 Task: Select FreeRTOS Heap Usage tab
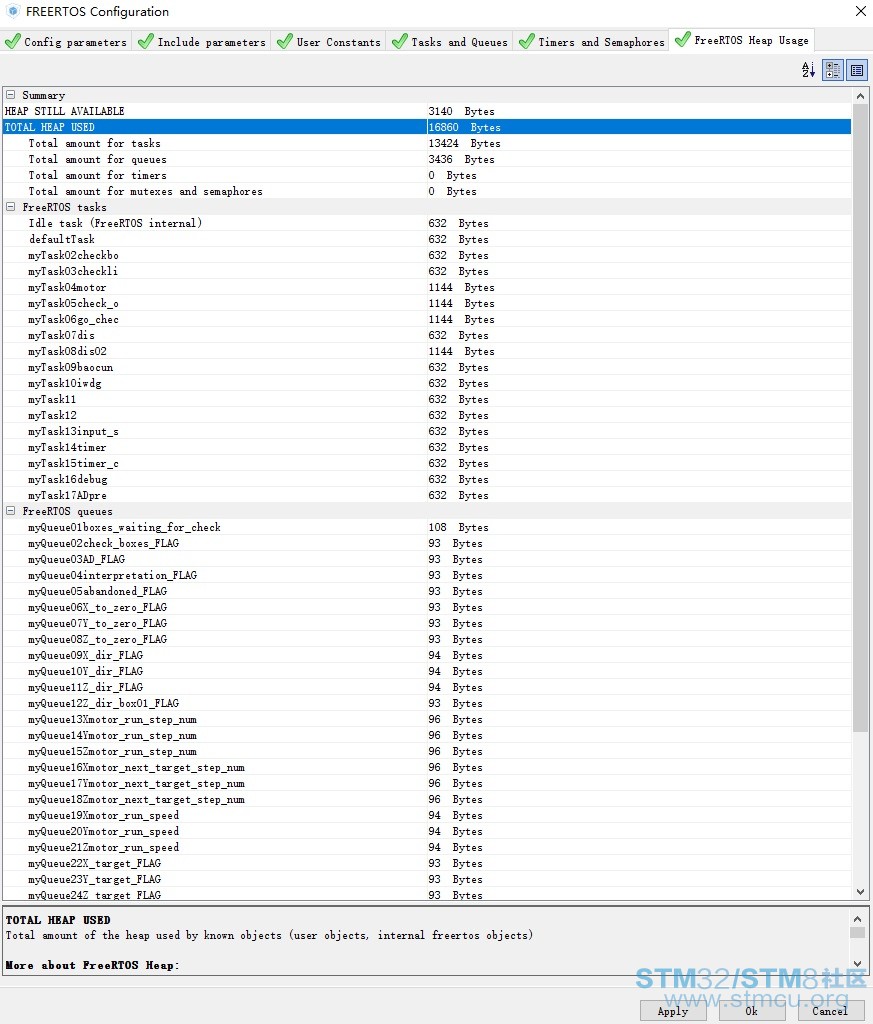pos(742,40)
